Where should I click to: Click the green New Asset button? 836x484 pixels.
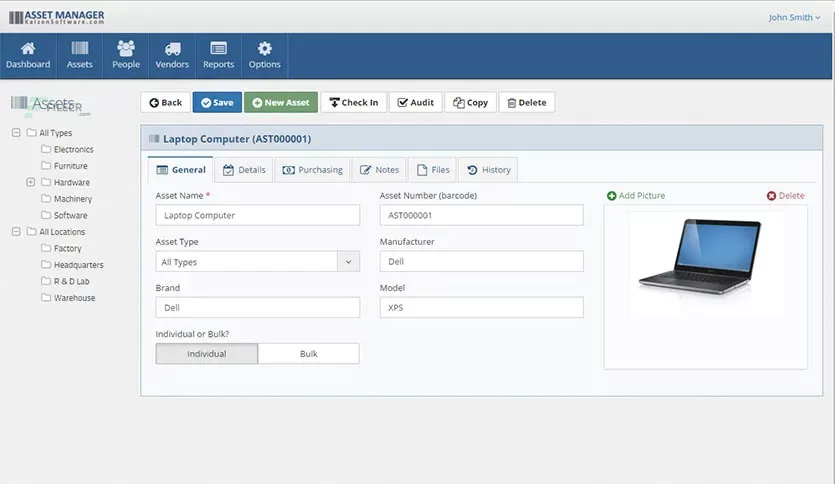tap(281, 102)
